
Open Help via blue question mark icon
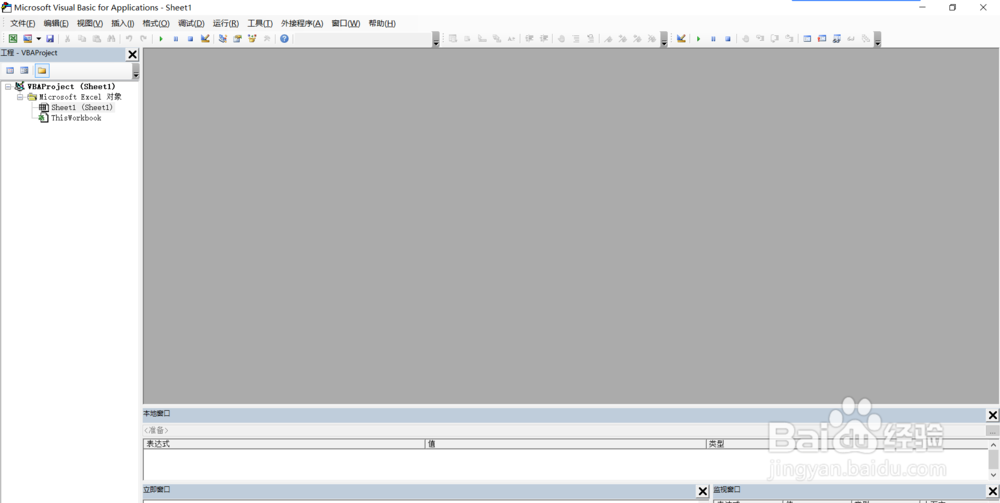tap(284, 39)
